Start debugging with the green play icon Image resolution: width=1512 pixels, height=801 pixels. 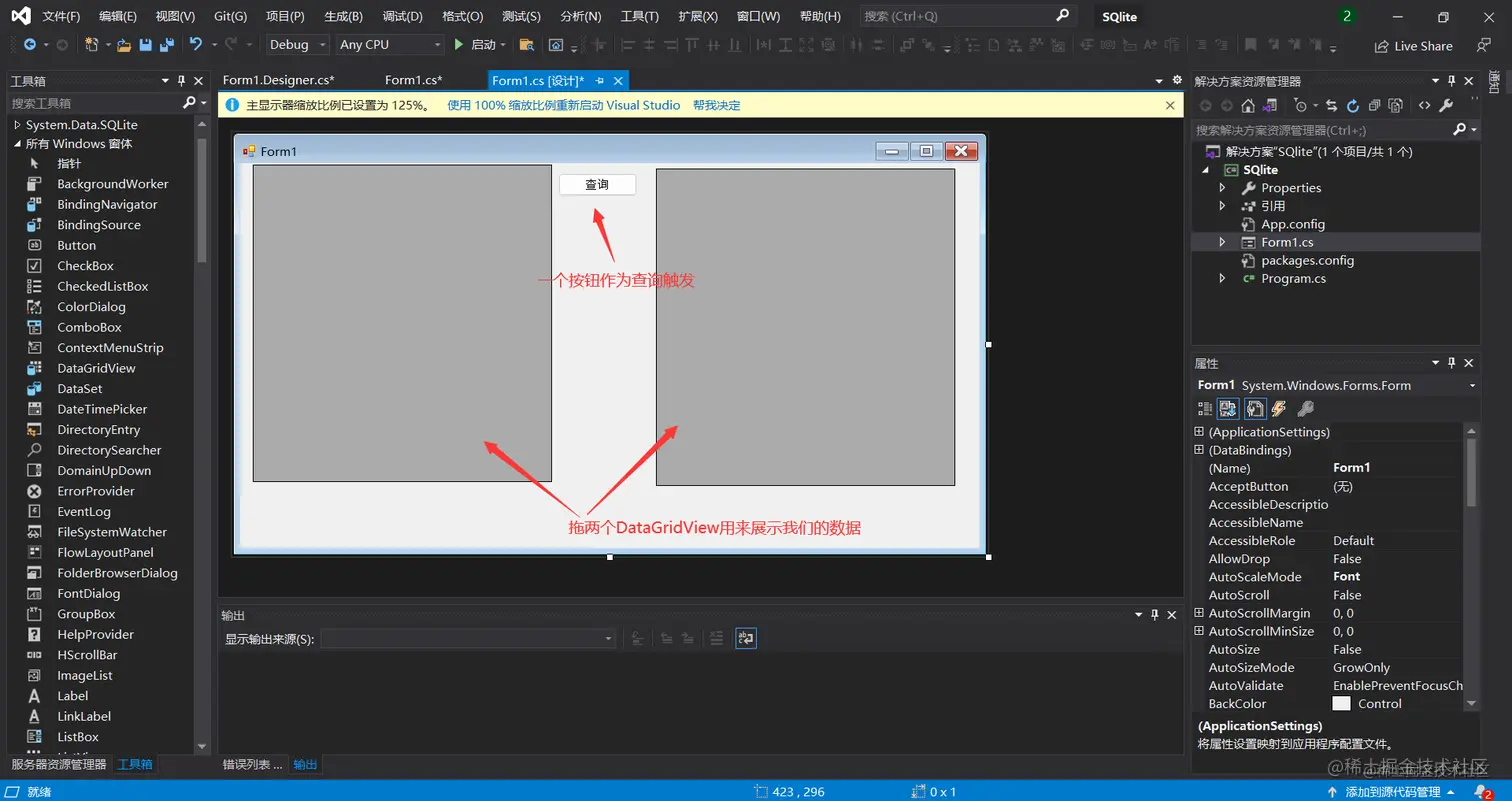click(x=459, y=45)
